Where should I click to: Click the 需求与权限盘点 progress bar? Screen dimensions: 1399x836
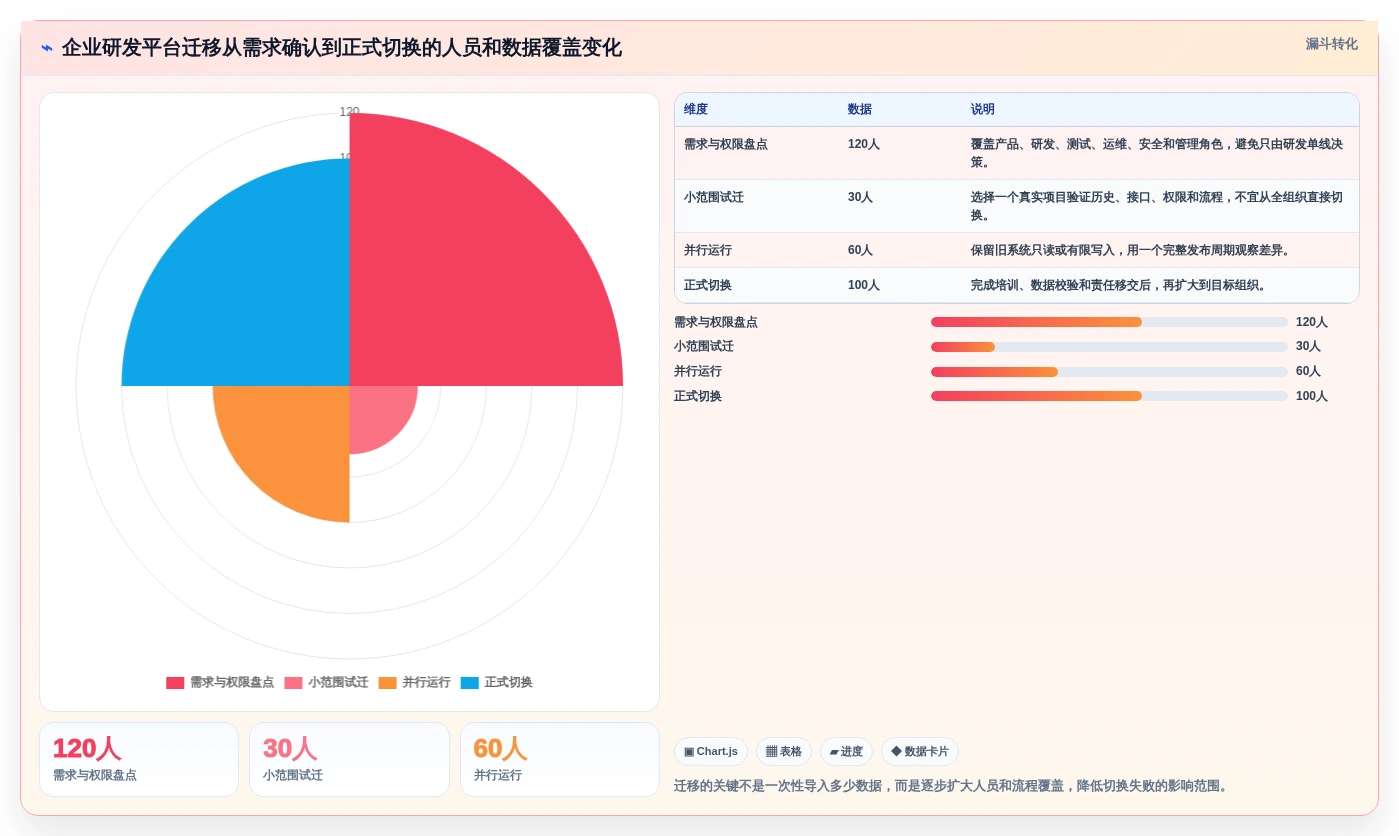tap(1109, 322)
